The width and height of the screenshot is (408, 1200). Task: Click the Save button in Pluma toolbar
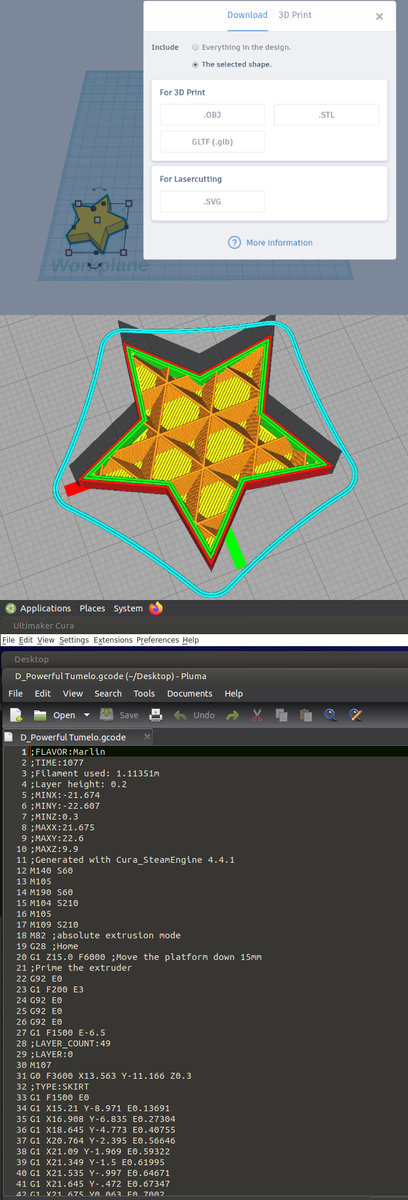(x=121, y=715)
